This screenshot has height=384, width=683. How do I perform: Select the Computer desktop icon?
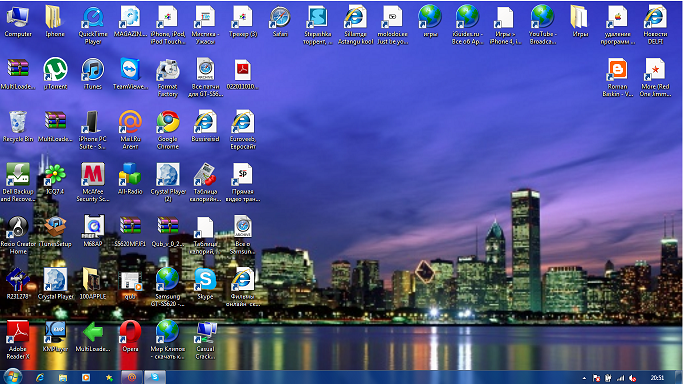(x=18, y=22)
